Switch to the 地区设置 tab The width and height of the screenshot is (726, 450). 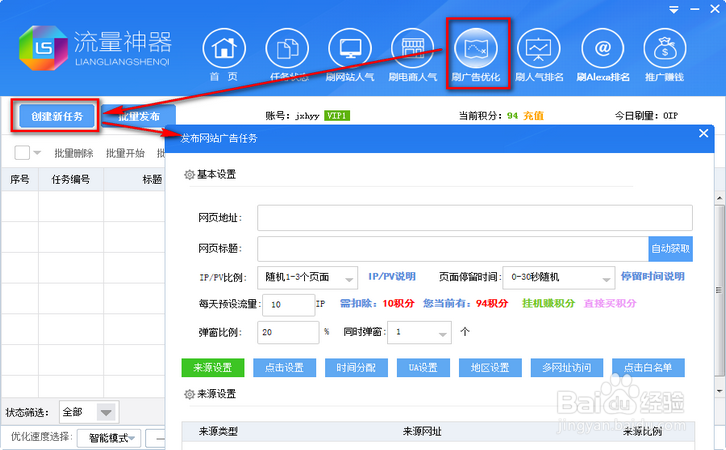(x=490, y=368)
